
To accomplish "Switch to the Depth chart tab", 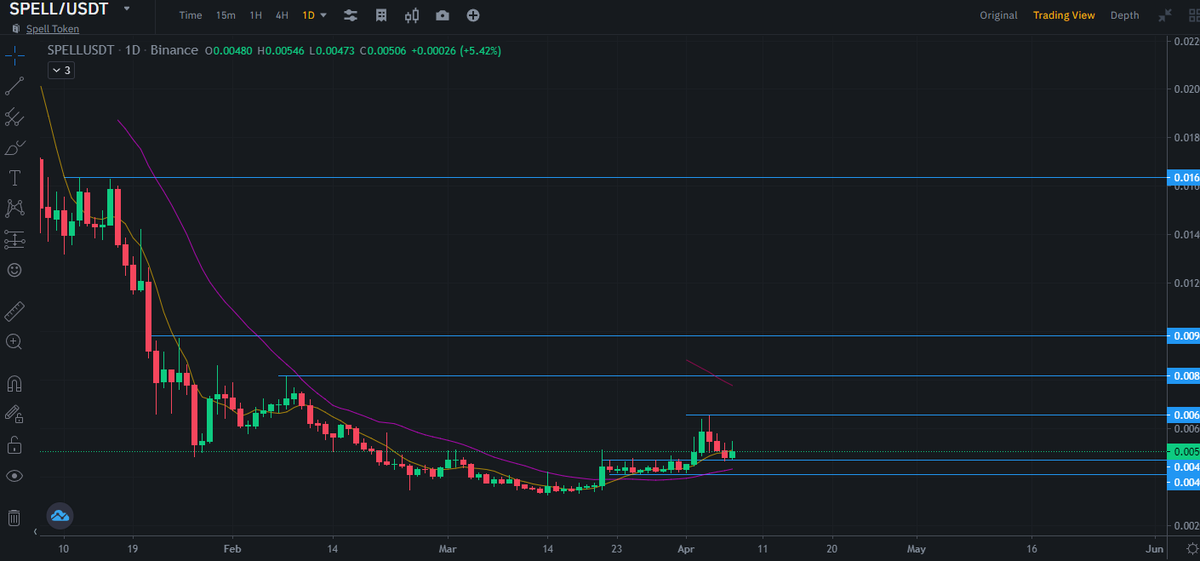I will click(x=1124, y=15).
